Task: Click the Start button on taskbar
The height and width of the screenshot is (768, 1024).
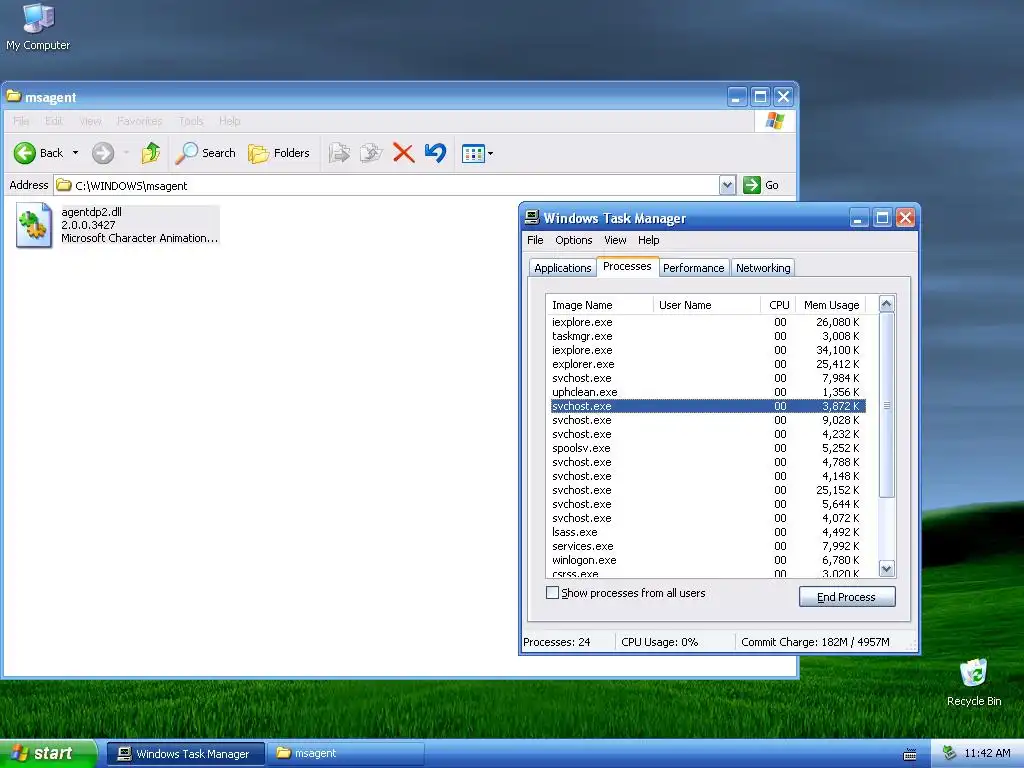Action: (48, 753)
